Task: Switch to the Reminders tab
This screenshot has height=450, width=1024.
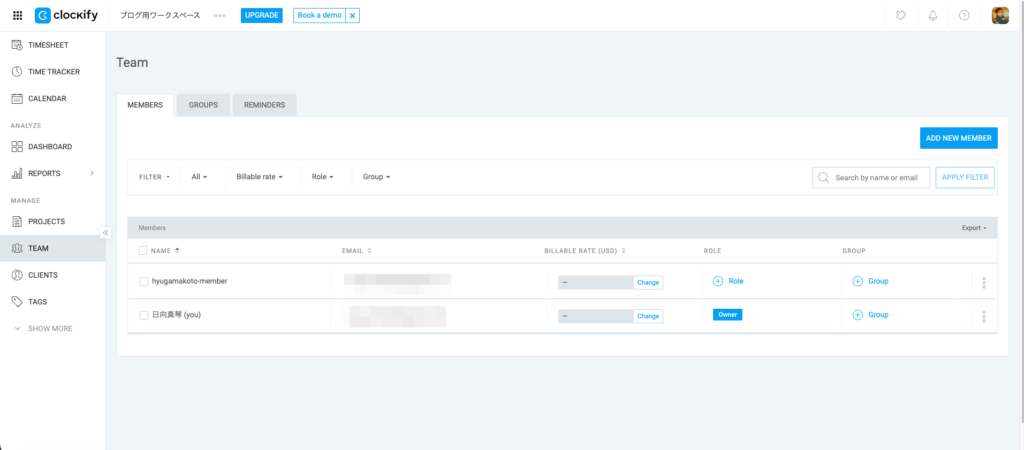Action: pos(264,105)
